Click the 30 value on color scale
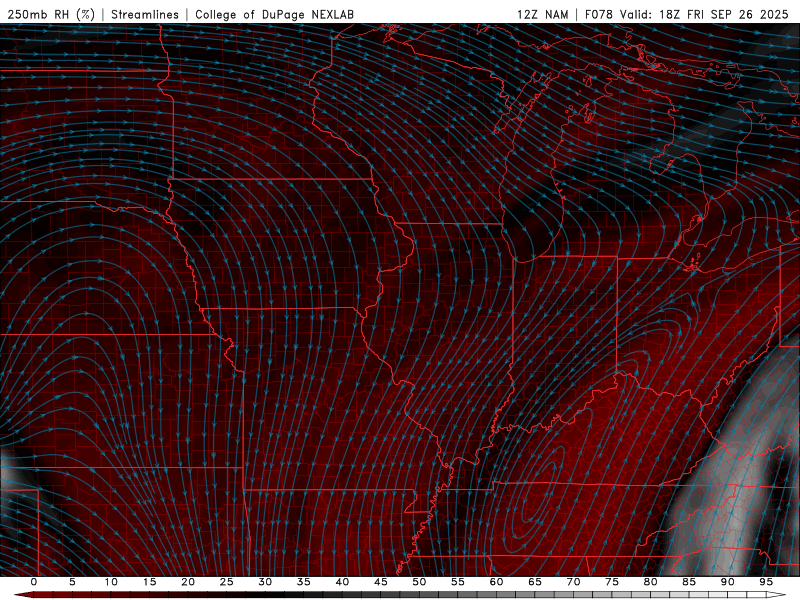The image size is (800, 600). coord(265,582)
